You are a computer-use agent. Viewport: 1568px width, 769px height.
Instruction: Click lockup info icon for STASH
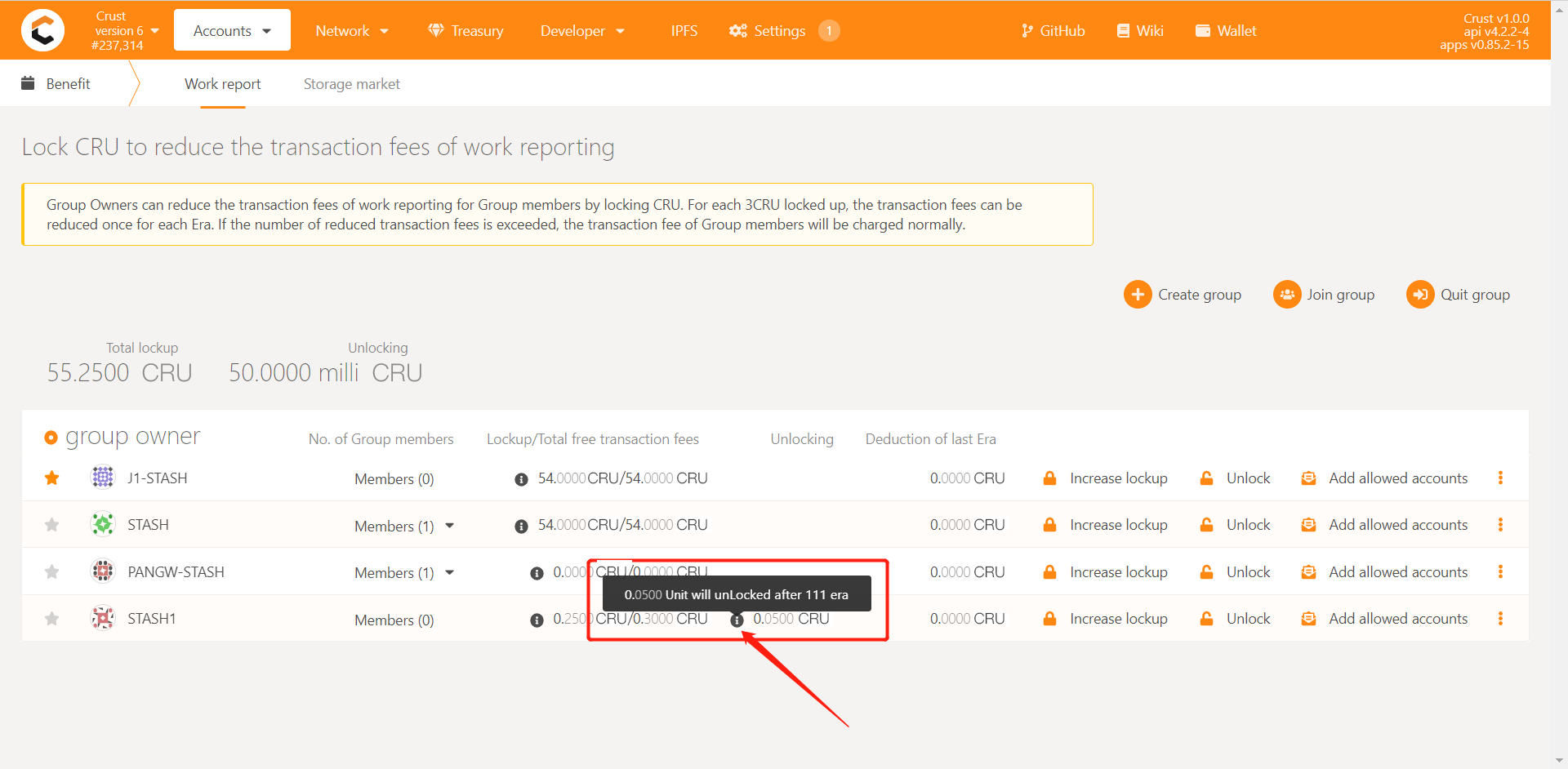click(x=521, y=527)
